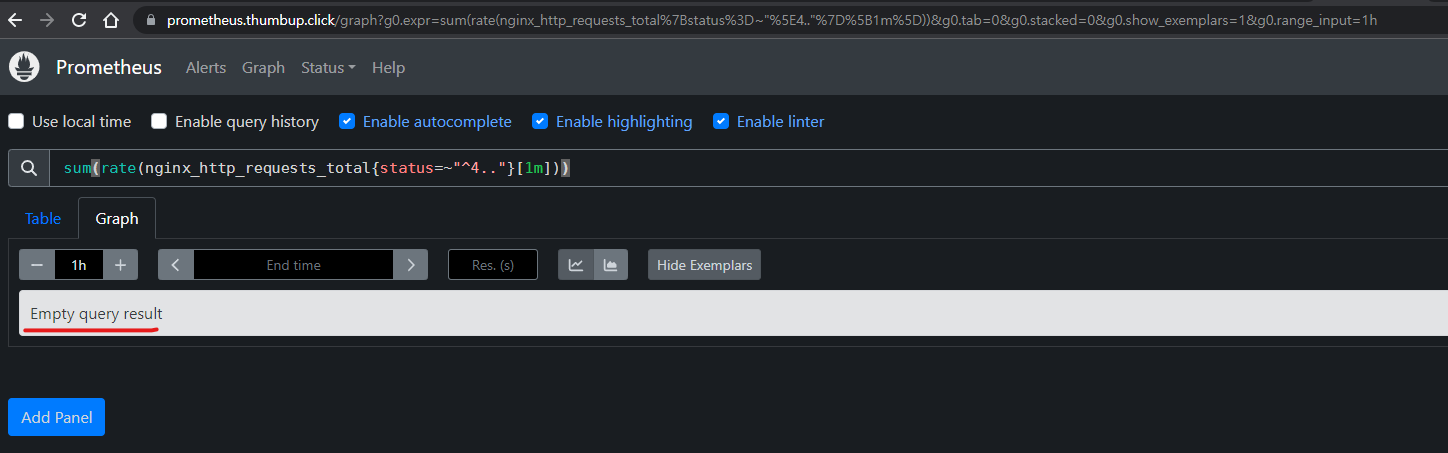
Task: Expand the Status dropdown menu
Action: (x=328, y=67)
